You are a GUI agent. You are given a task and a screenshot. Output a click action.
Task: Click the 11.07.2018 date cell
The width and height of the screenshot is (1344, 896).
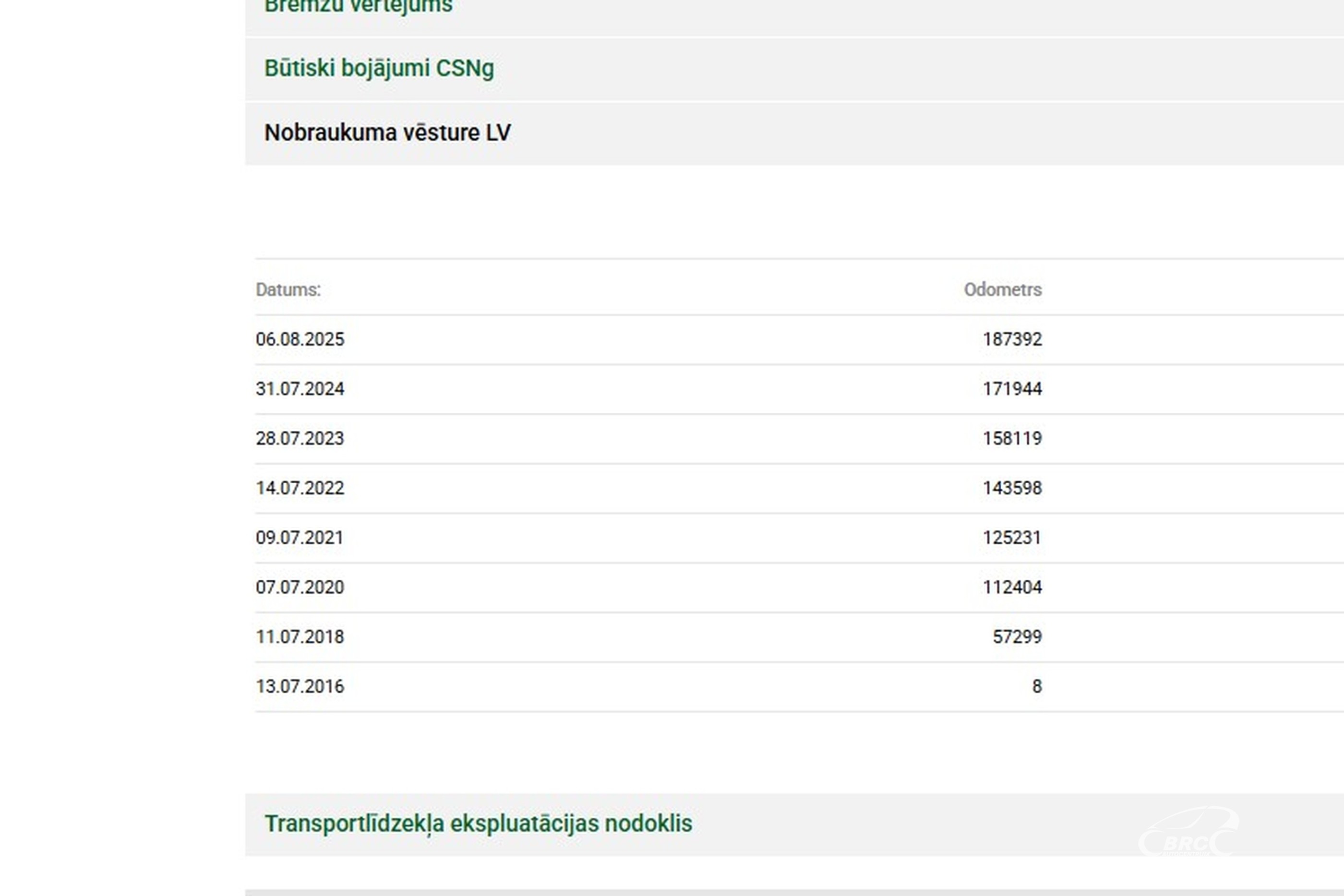point(300,636)
